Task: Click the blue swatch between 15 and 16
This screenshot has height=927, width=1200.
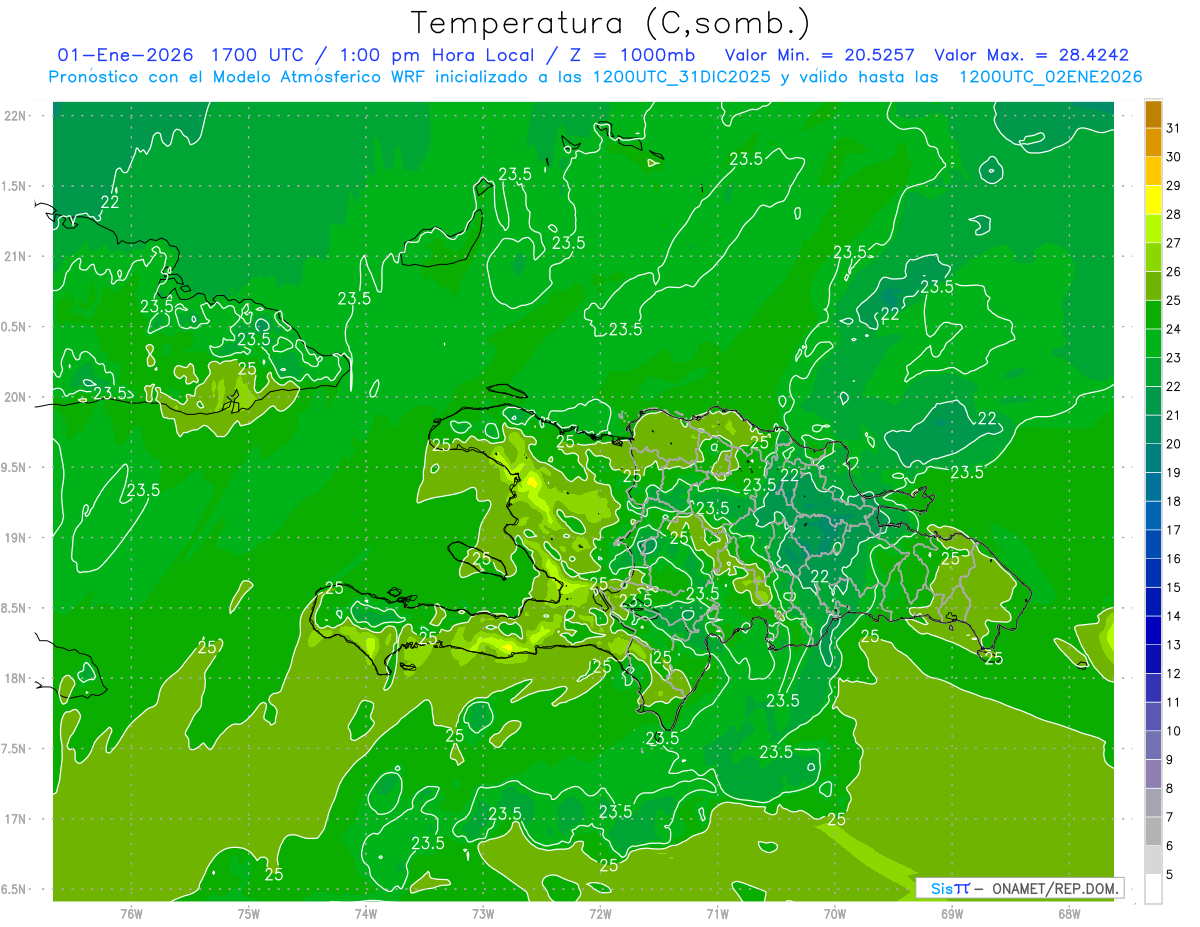Action: click(1153, 573)
